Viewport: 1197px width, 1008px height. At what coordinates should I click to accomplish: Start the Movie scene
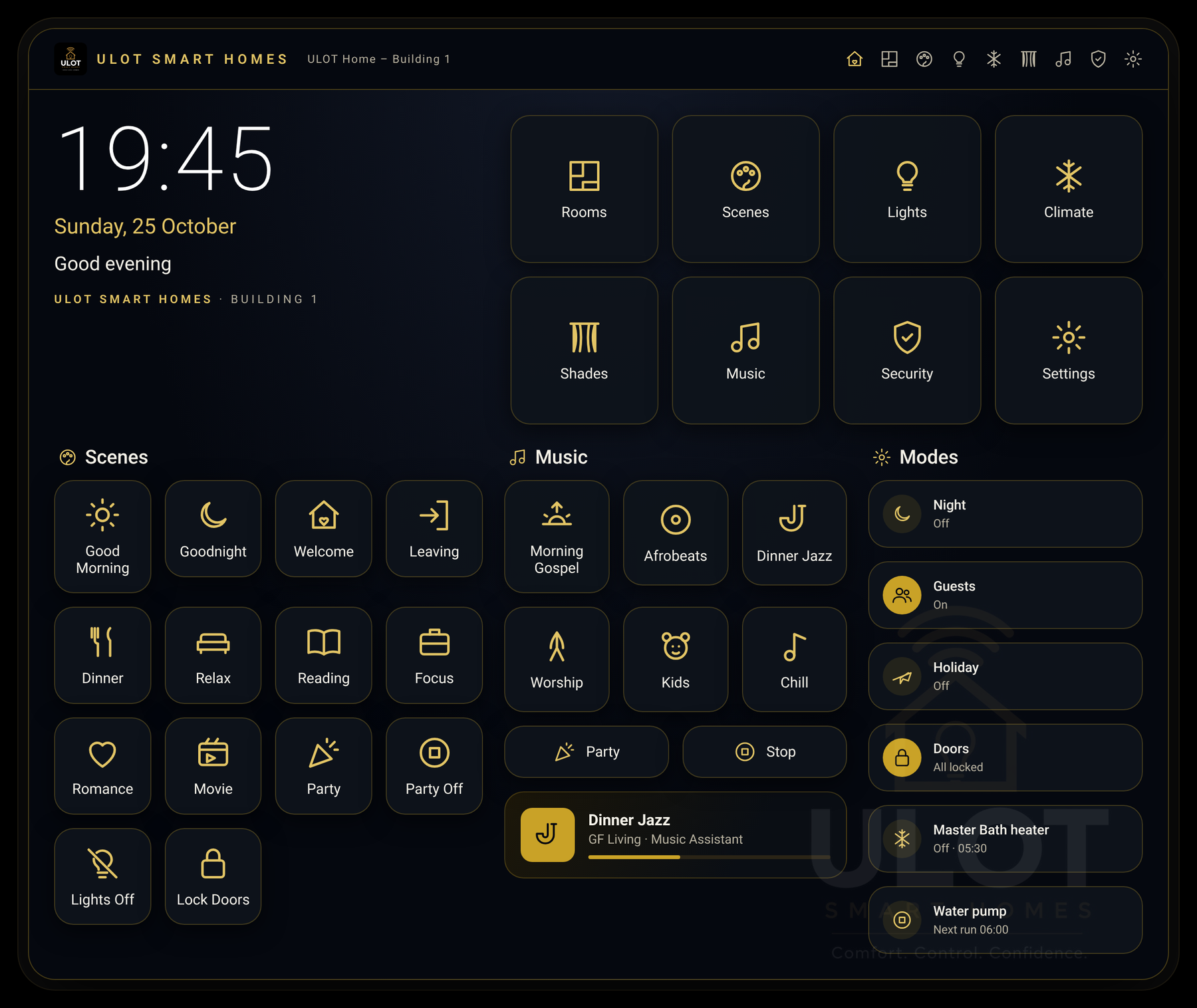point(213,766)
